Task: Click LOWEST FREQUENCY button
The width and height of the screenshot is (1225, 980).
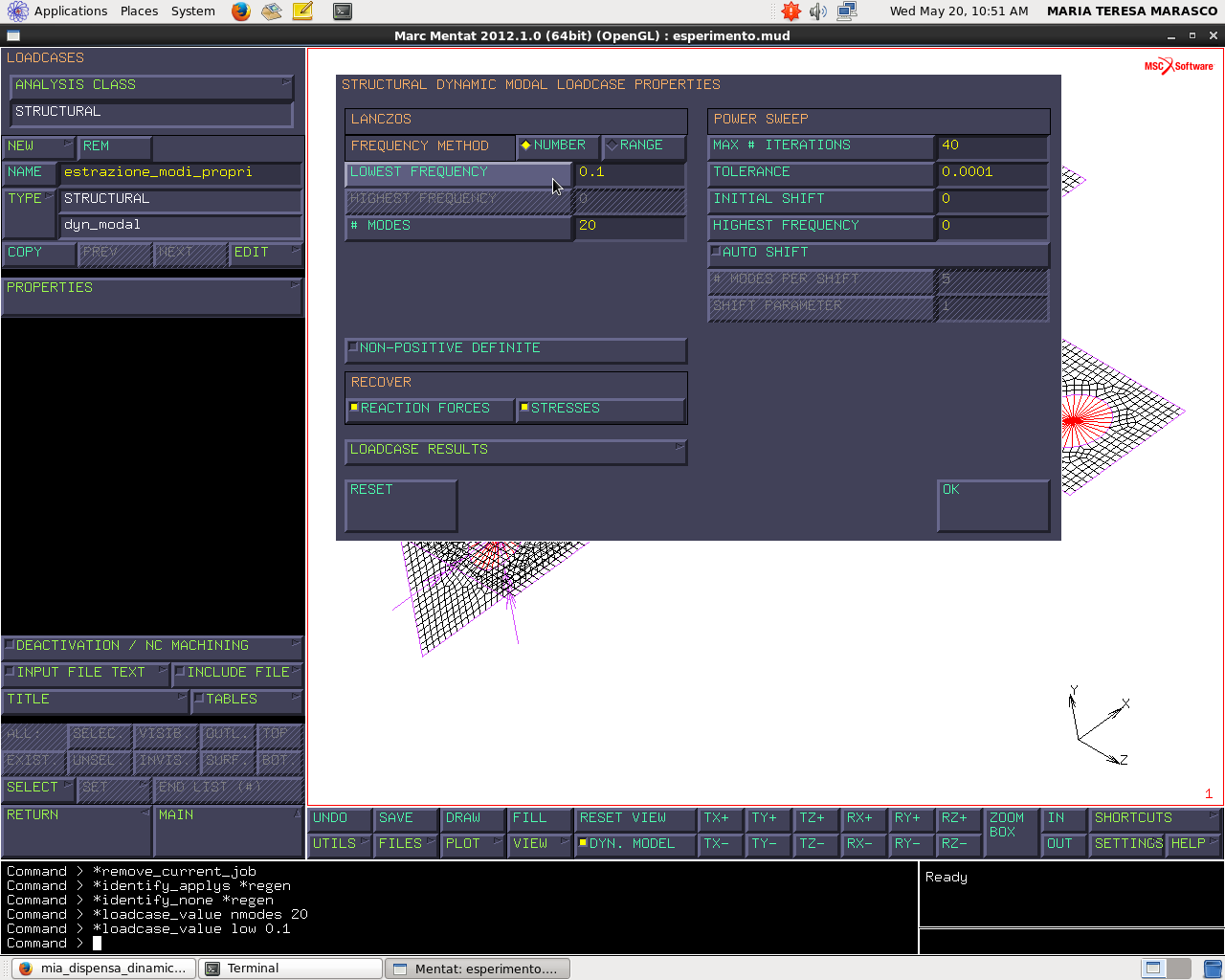Action: (457, 173)
